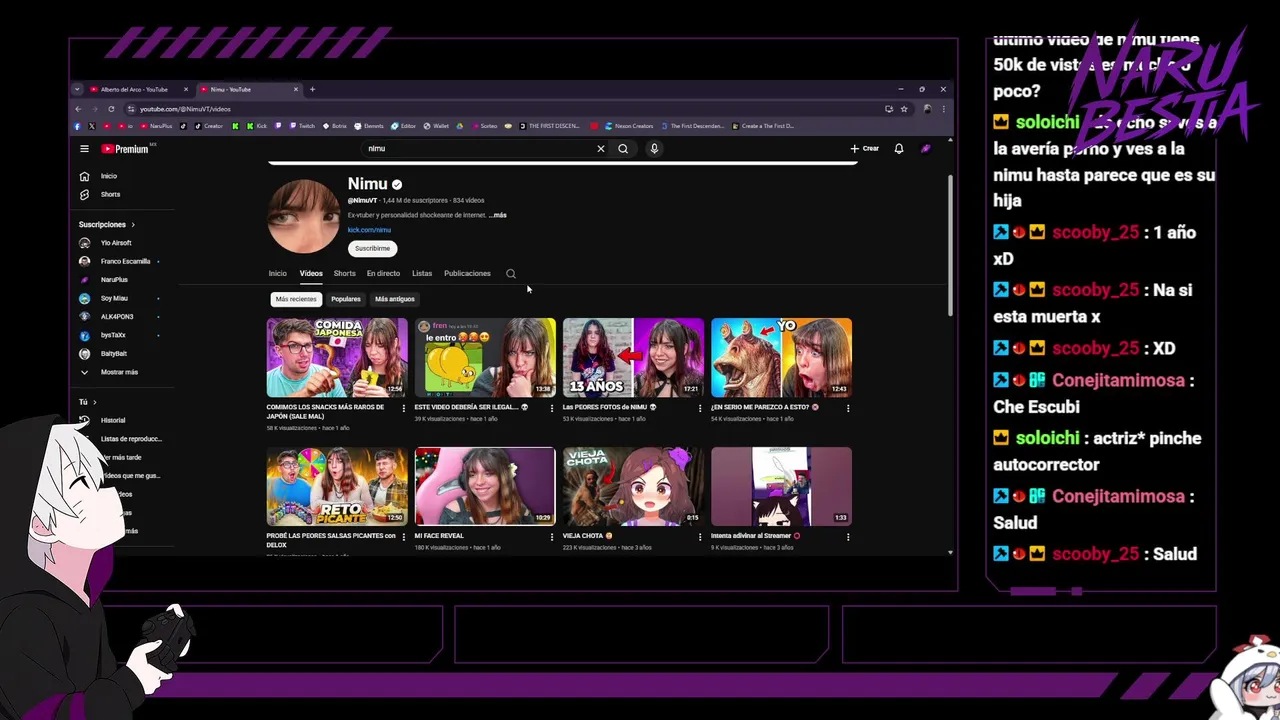Open the Kick bookmark
The height and width of the screenshot is (720, 1280).
pyautogui.click(x=256, y=126)
